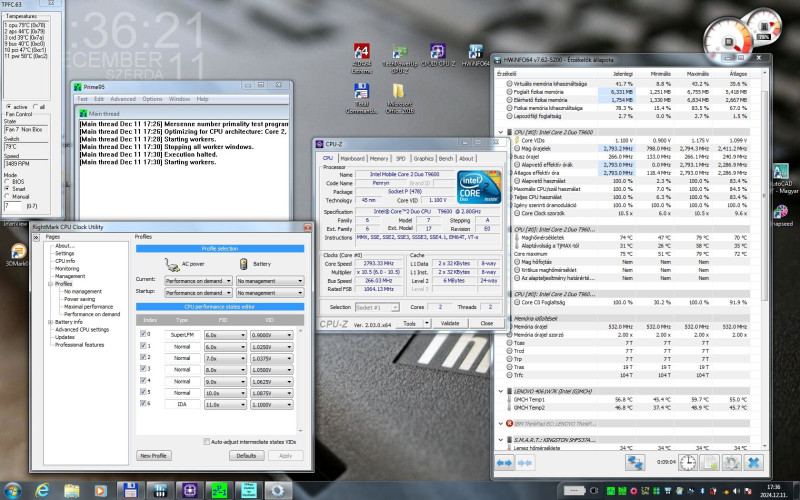Toggle index 3 performance state checkbox
Image resolution: width=800 pixels, height=500 pixels.
tap(143, 368)
